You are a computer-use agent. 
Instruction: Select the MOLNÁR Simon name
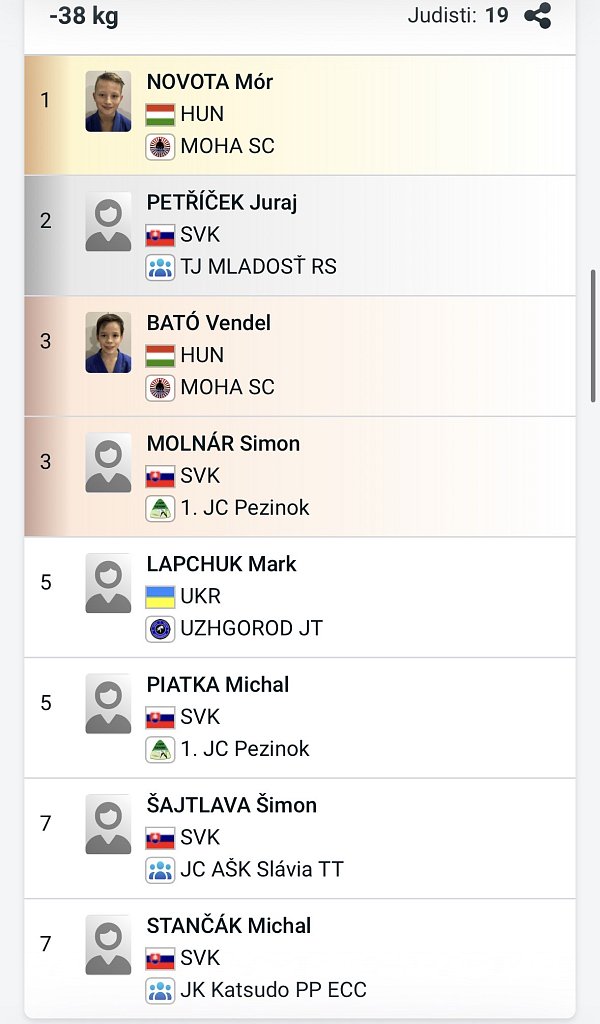coord(223,443)
